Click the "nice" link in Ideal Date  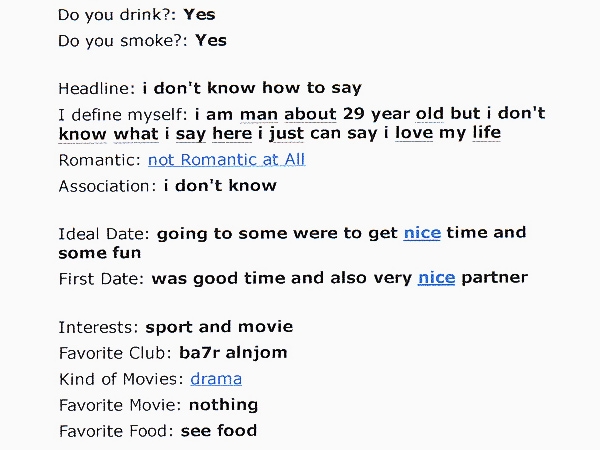tap(422, 233)
